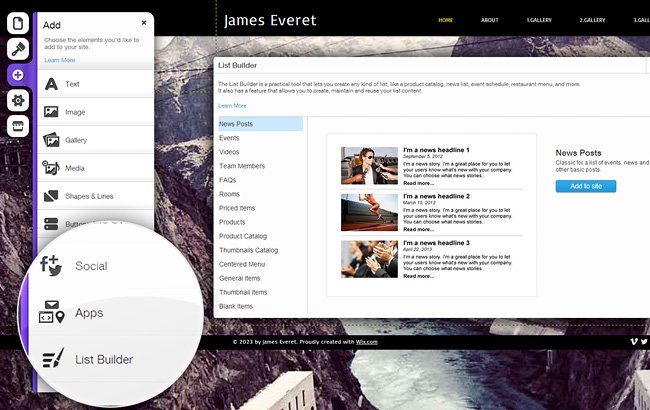The image size is (650, 410).
Task: Select the Image element icon
Action: [x=51, y=112]
